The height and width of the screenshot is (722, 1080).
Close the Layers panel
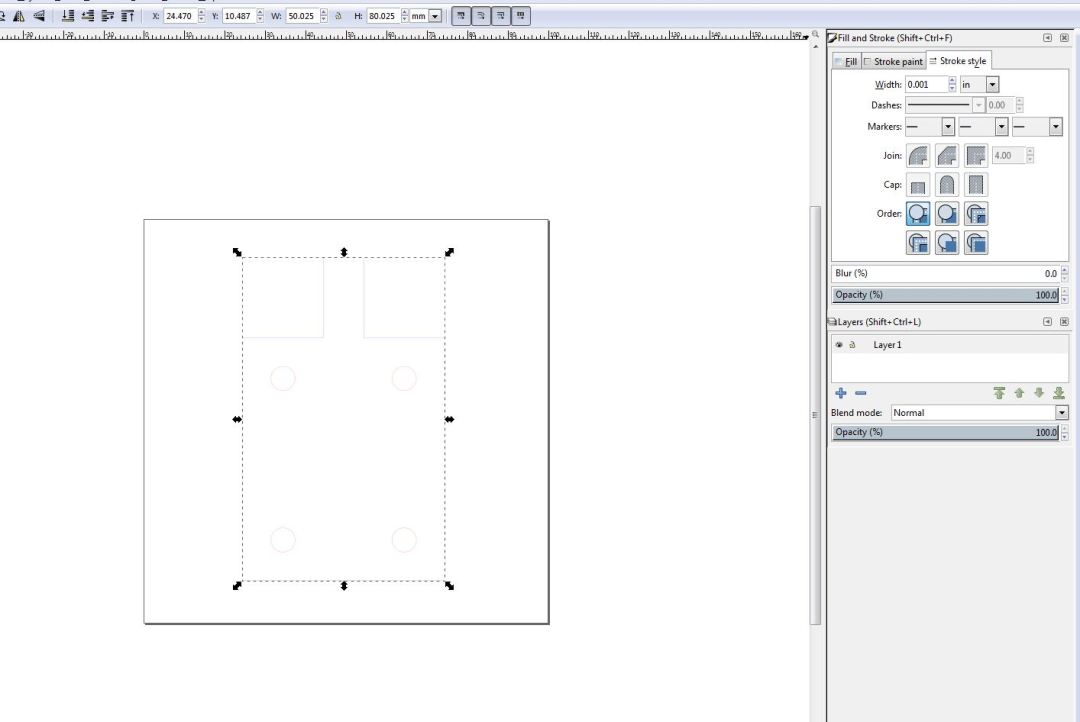coord(1064,322)
